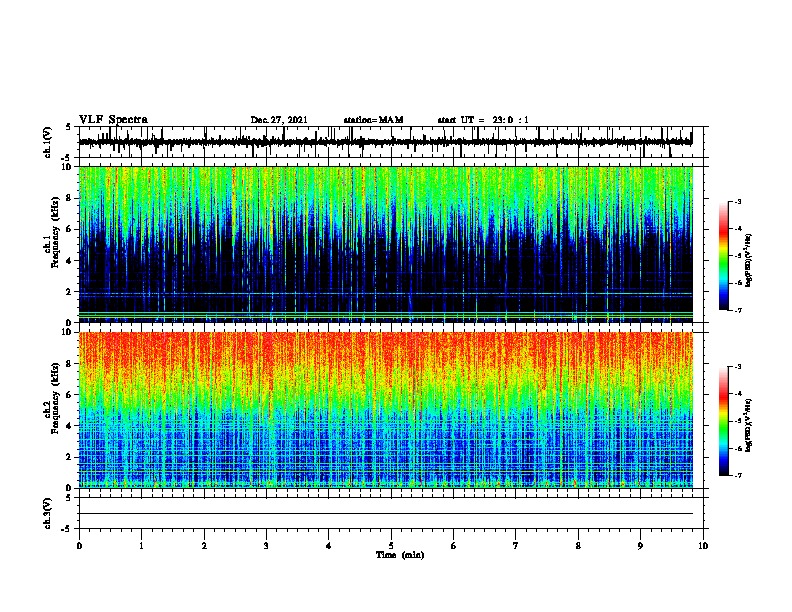Click the "8" kHz tick on ch.1 frequency axis
The height and width of the screenshot is (612, 792).
tap(70, 198)
